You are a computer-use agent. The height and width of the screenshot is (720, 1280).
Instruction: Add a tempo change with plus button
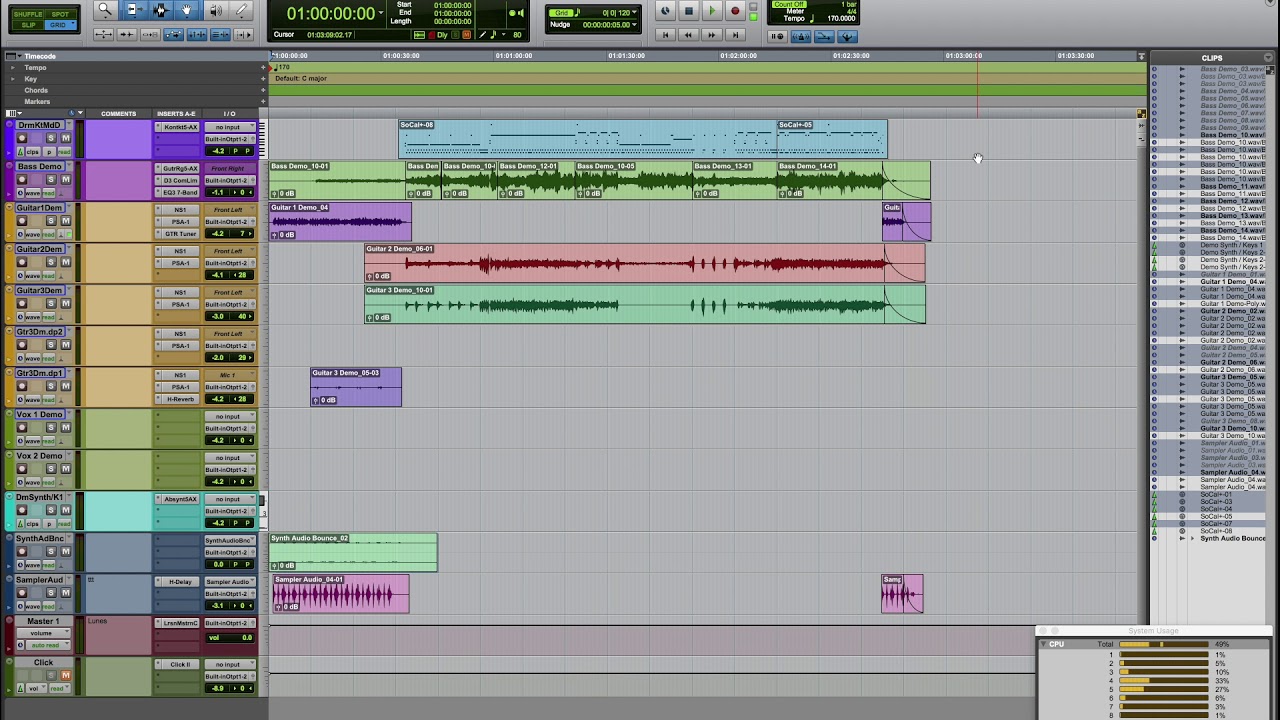[263, 67]
